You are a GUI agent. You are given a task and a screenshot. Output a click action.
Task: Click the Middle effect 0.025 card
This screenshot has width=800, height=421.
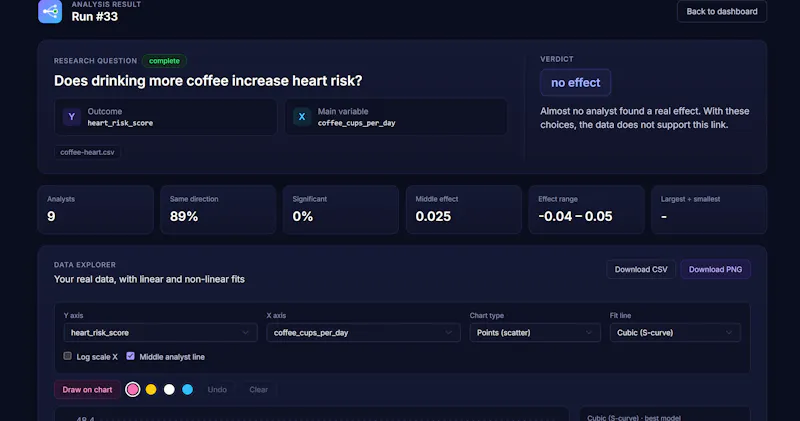pyautogui.click(x=464, y=210)
